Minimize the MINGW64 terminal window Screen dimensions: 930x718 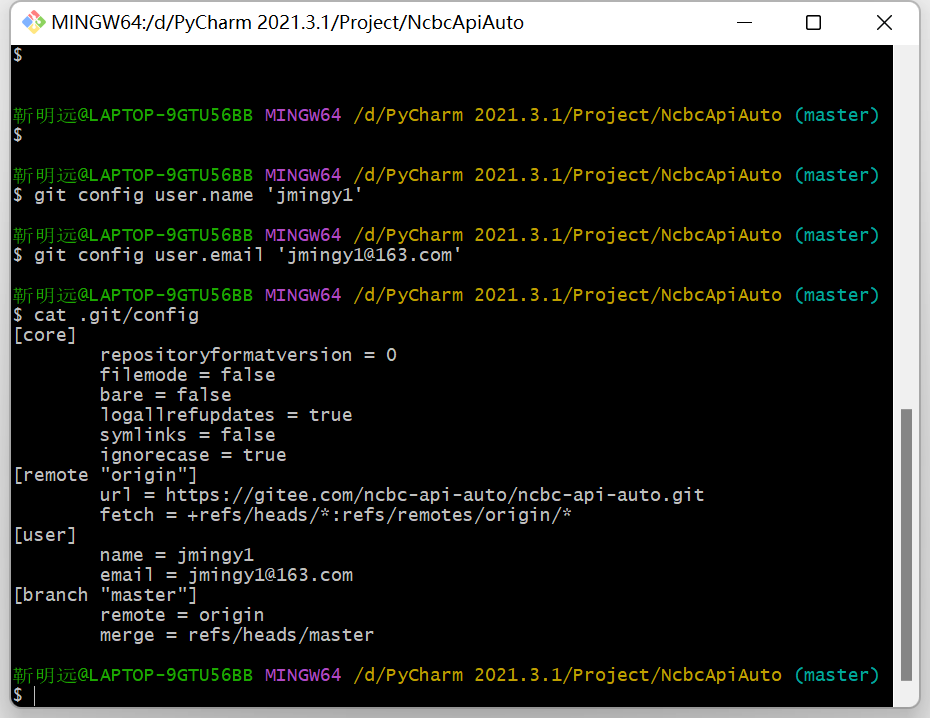coord(744,23)
